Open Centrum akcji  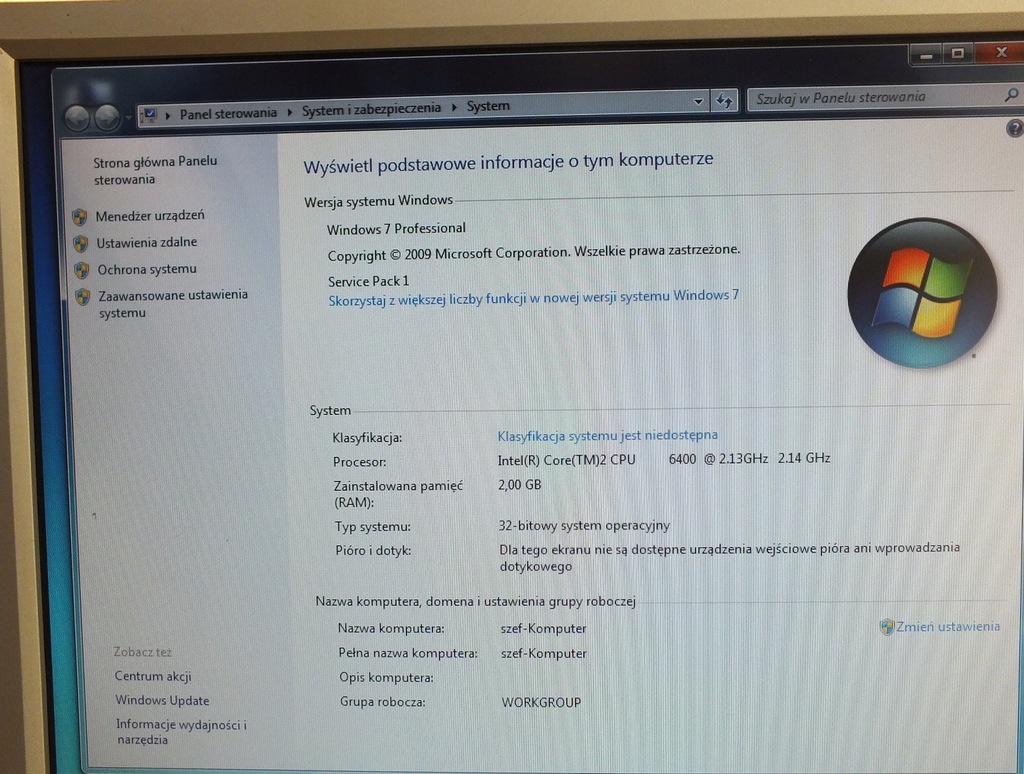[x=153, y=676]
